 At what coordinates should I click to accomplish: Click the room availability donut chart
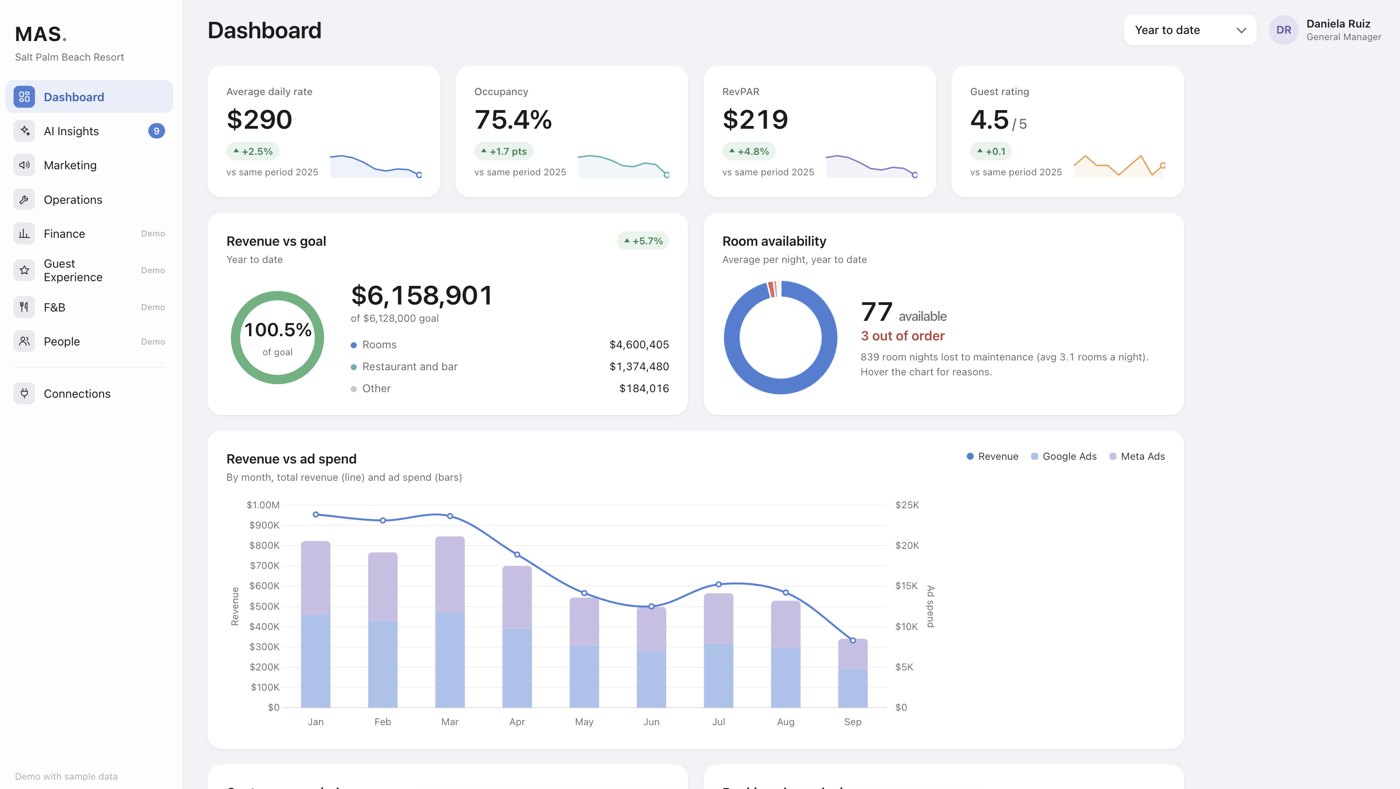(780, 337)
